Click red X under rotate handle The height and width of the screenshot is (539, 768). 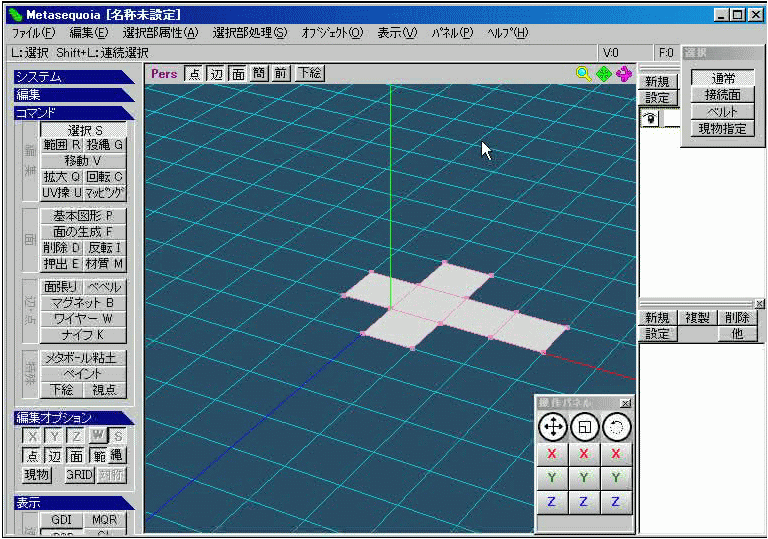(616, 454)
